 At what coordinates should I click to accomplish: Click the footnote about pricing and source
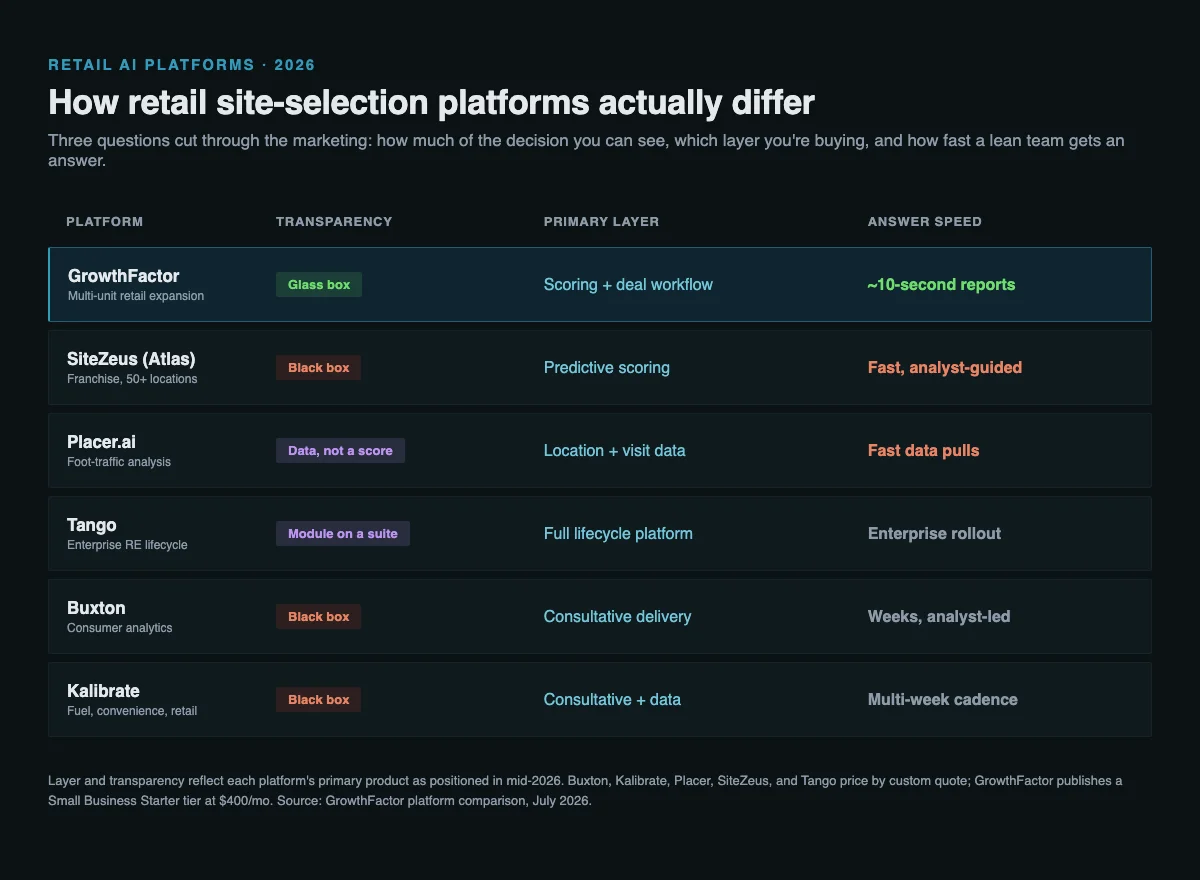pyautogui.click(x=585, y=790)
